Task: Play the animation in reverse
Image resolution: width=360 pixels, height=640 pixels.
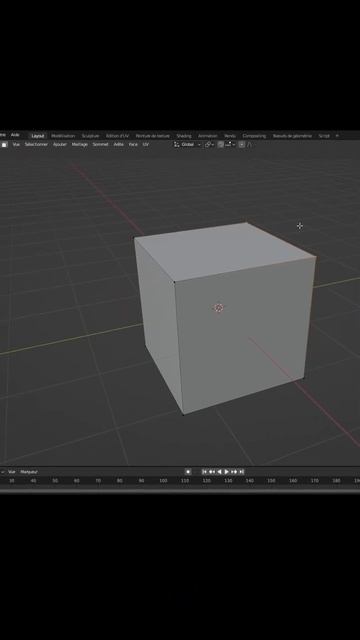Action: 219,471
